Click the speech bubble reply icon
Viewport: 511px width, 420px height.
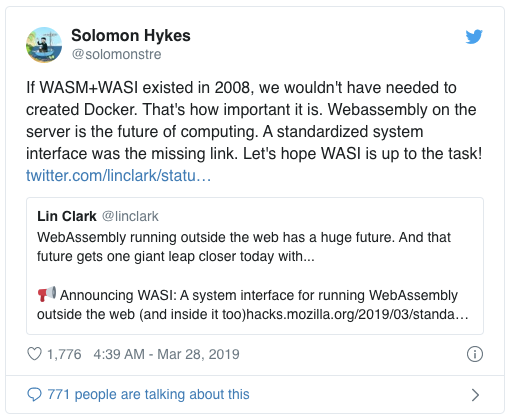[34, 394]
